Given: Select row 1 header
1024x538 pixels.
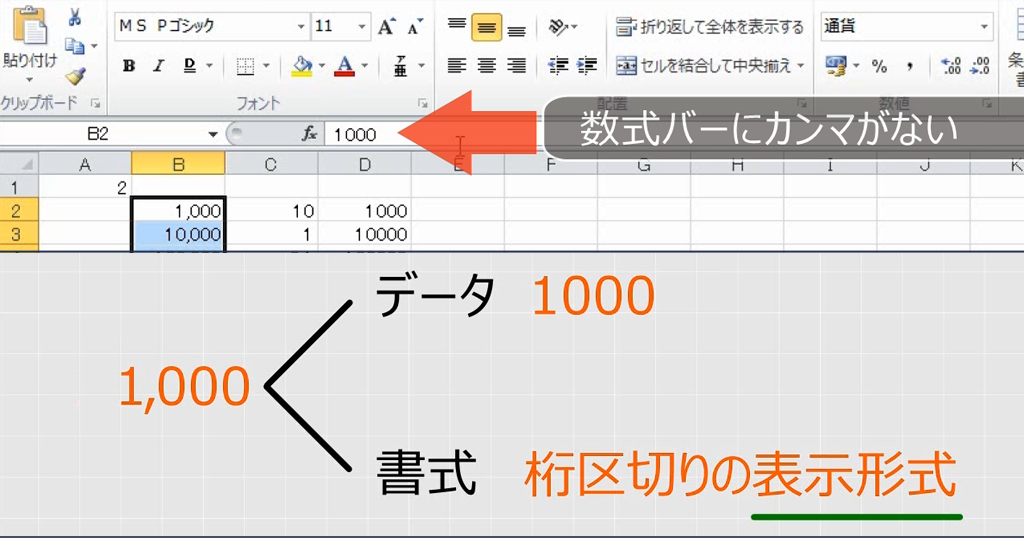Looking at the screenshot, I should 19,188.
